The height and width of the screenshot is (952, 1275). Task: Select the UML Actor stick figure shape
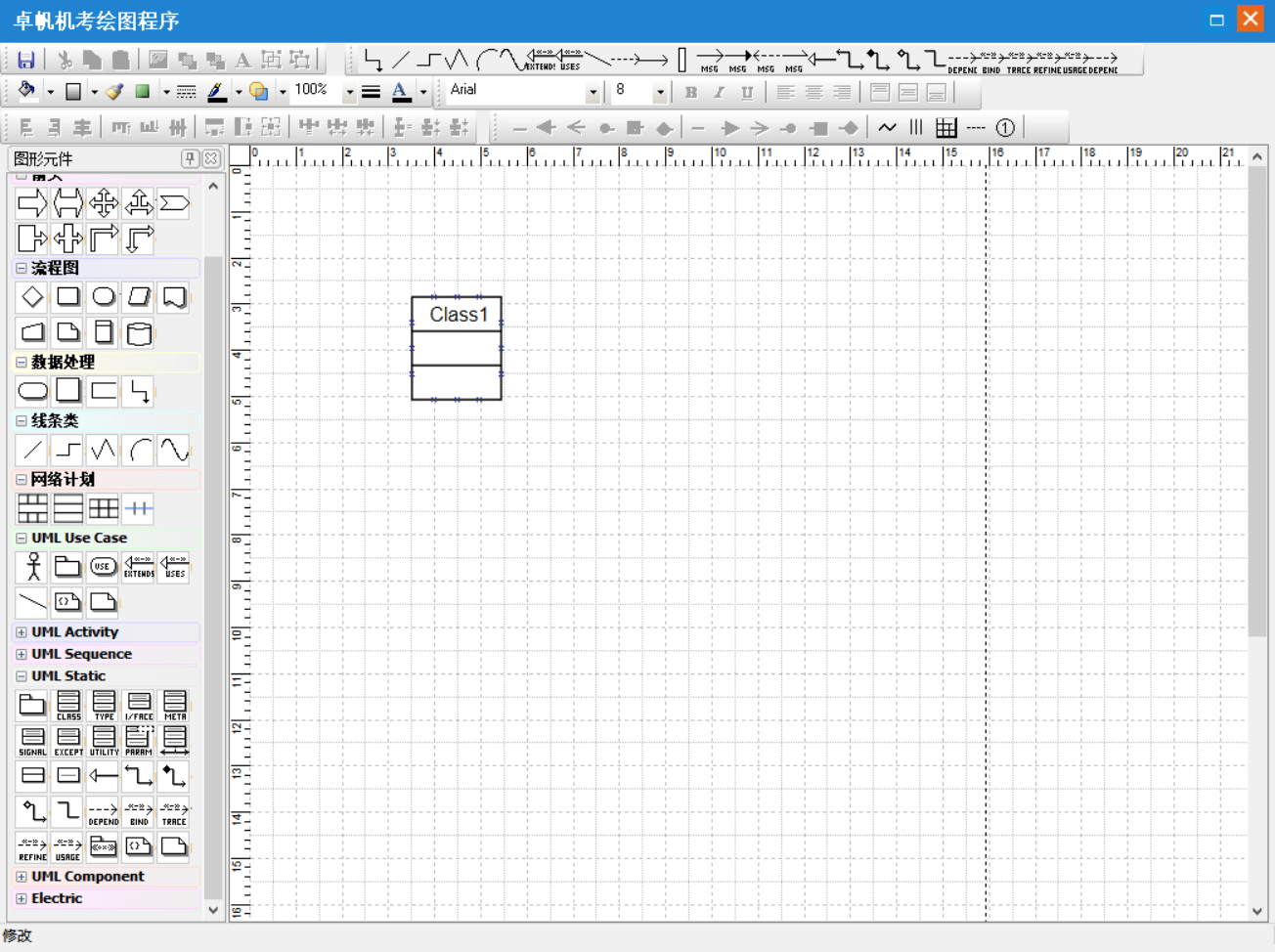(x=32, y=567)
